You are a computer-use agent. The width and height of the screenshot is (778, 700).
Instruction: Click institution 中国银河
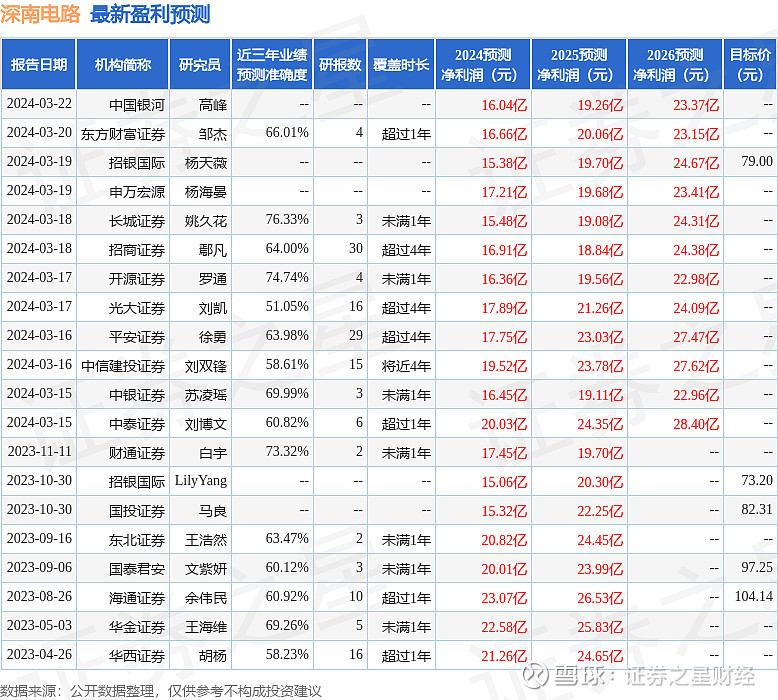point(136,105)
